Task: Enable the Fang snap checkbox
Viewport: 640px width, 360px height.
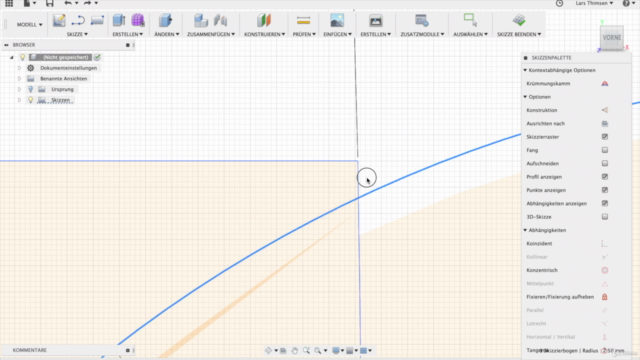Action: point(605,150)
